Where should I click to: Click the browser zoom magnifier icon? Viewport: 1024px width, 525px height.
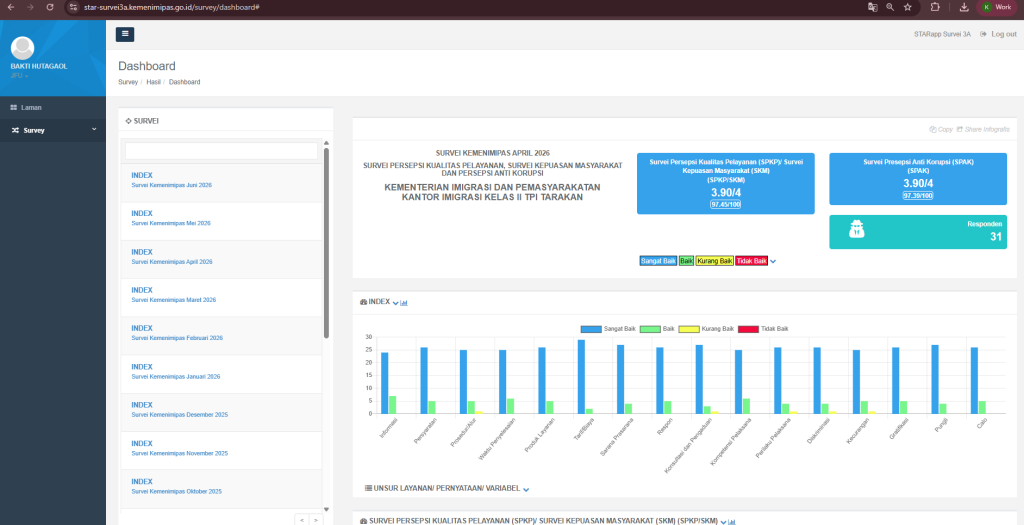890,7
